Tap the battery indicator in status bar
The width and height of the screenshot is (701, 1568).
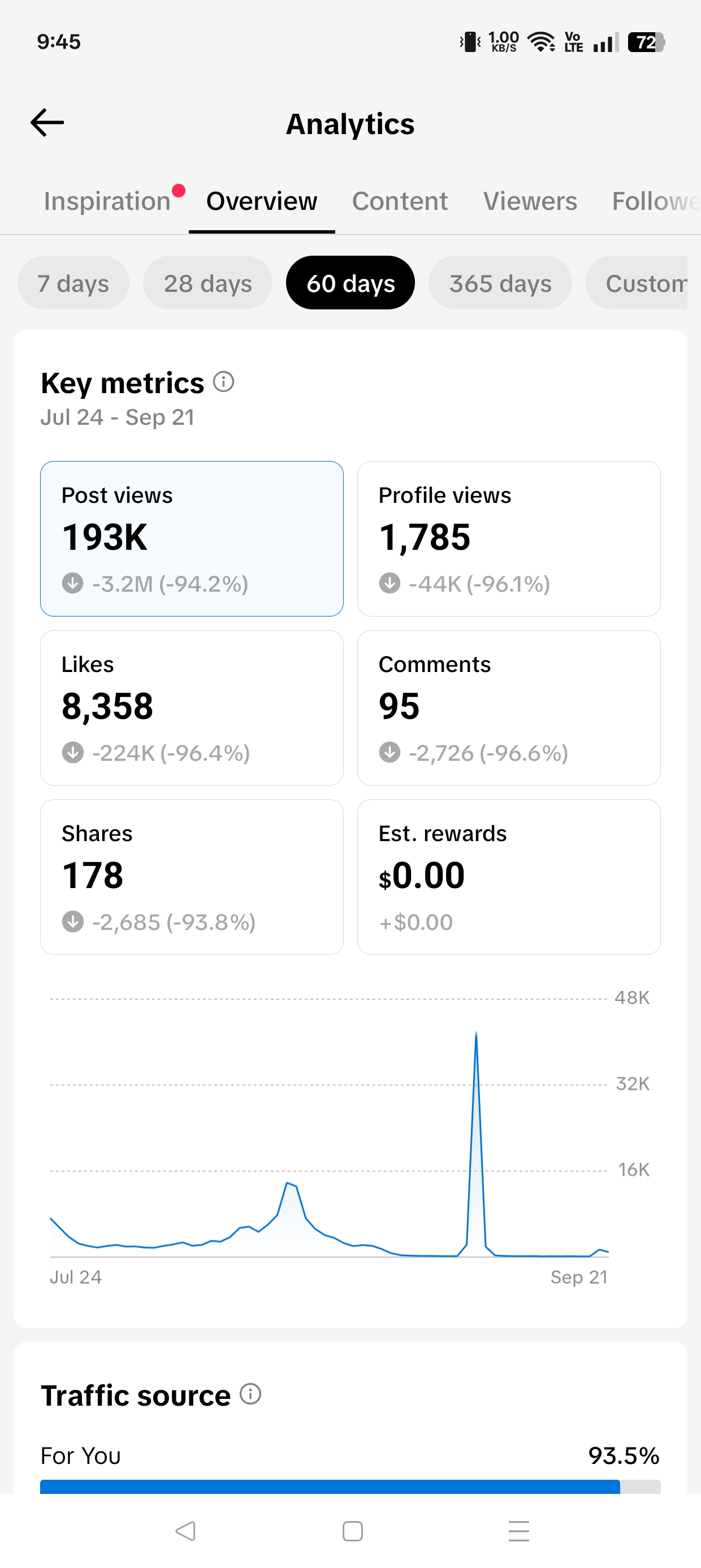tap(646, 42)
